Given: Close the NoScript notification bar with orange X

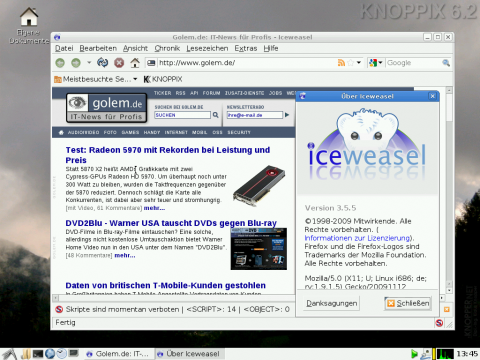Looking at the screenshot, I should point(447,309).
